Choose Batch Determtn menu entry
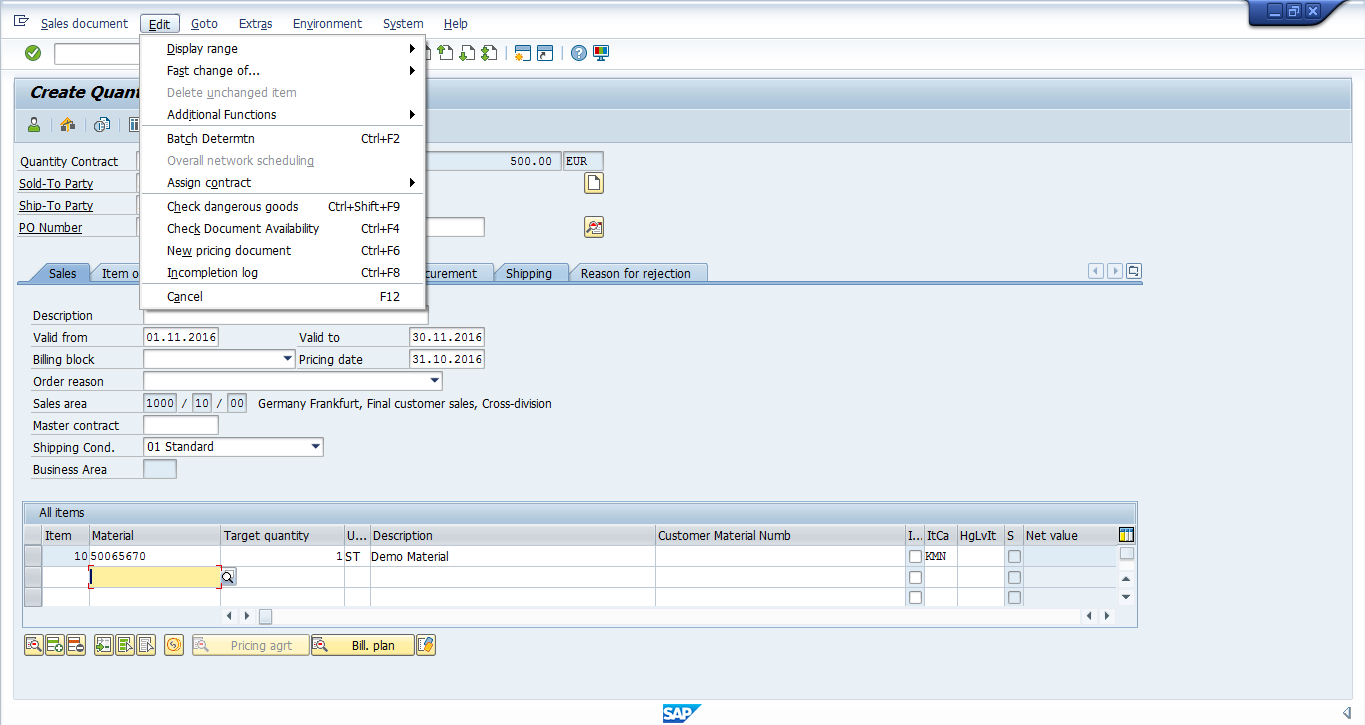 click(282, 139)
